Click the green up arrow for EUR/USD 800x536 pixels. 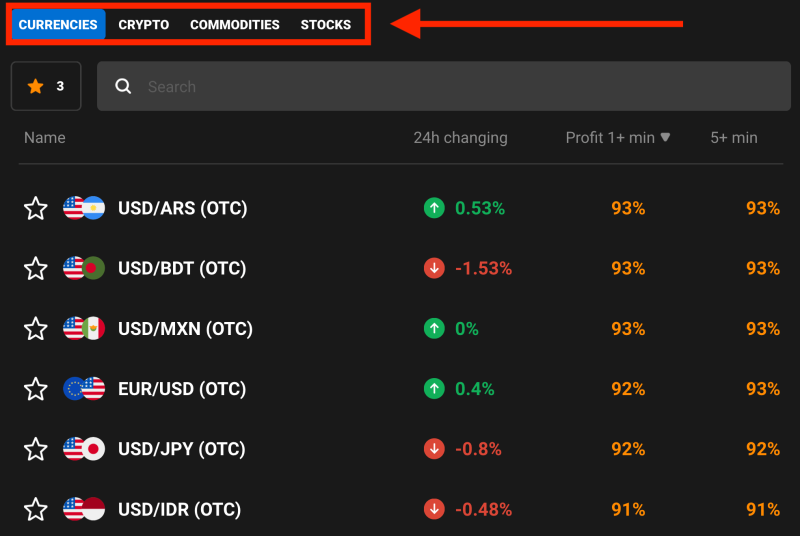[x=434, y=389]
